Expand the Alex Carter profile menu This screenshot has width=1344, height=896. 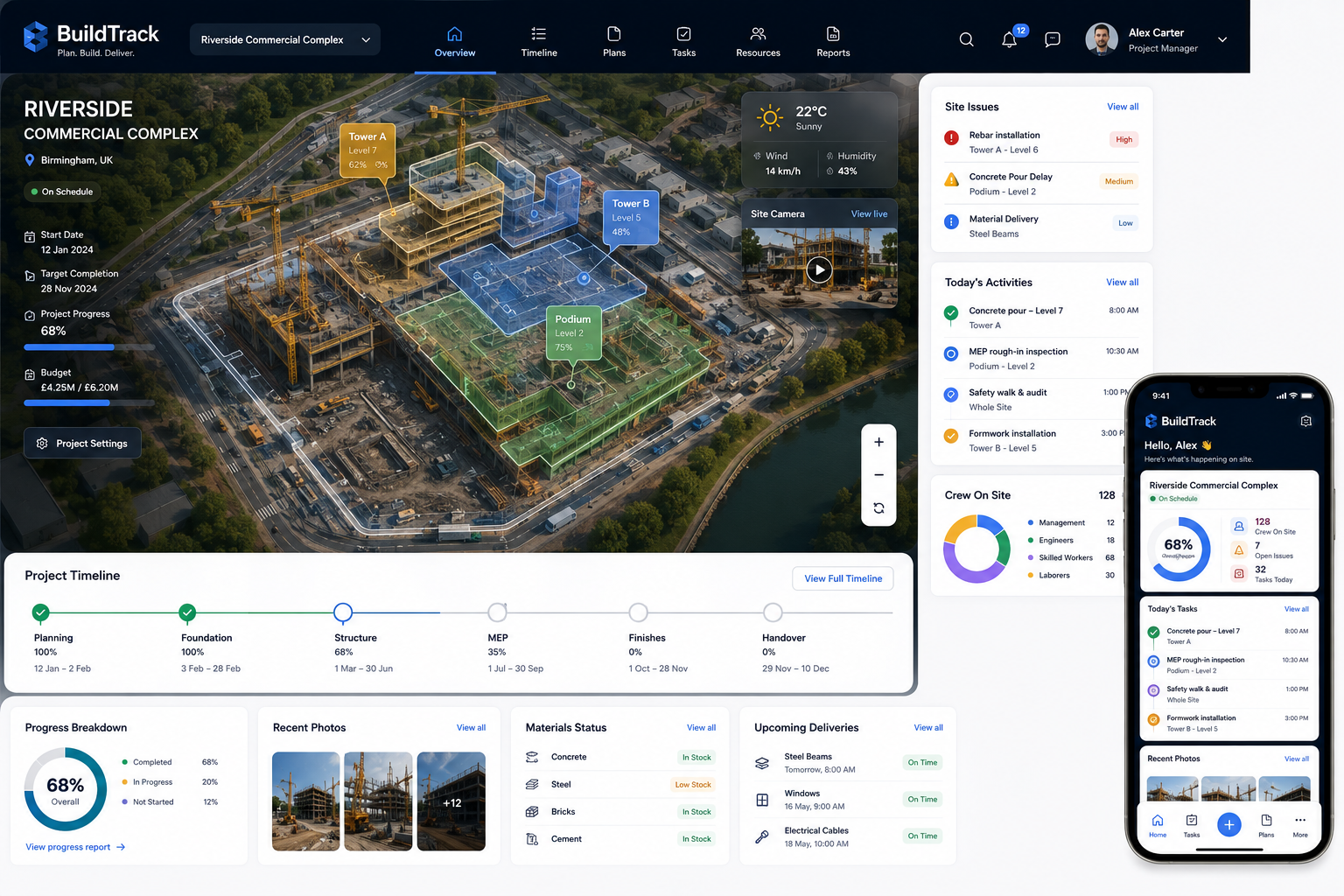click(x=1222, y=39)
